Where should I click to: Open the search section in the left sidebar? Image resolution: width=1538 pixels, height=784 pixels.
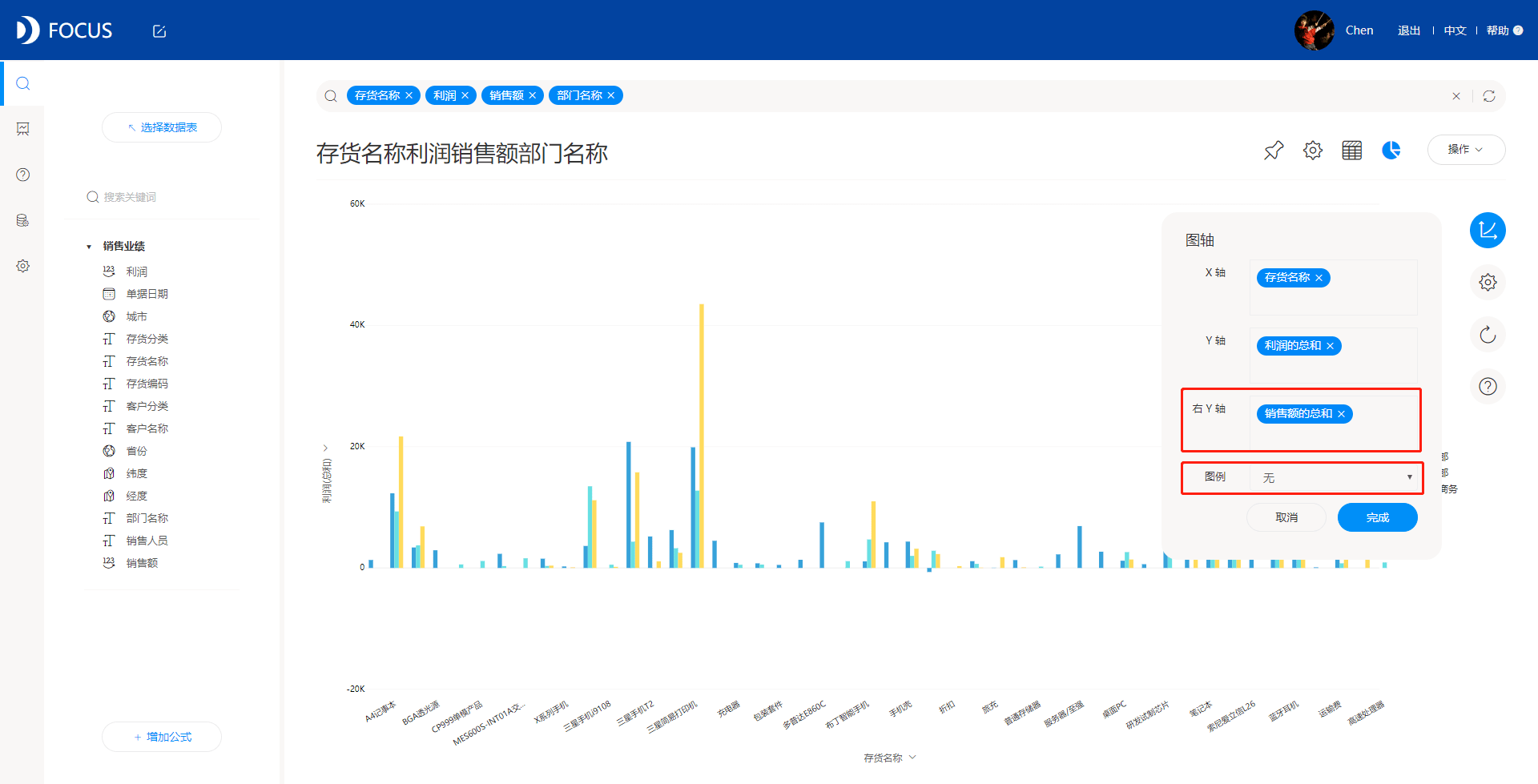point(22,83)
